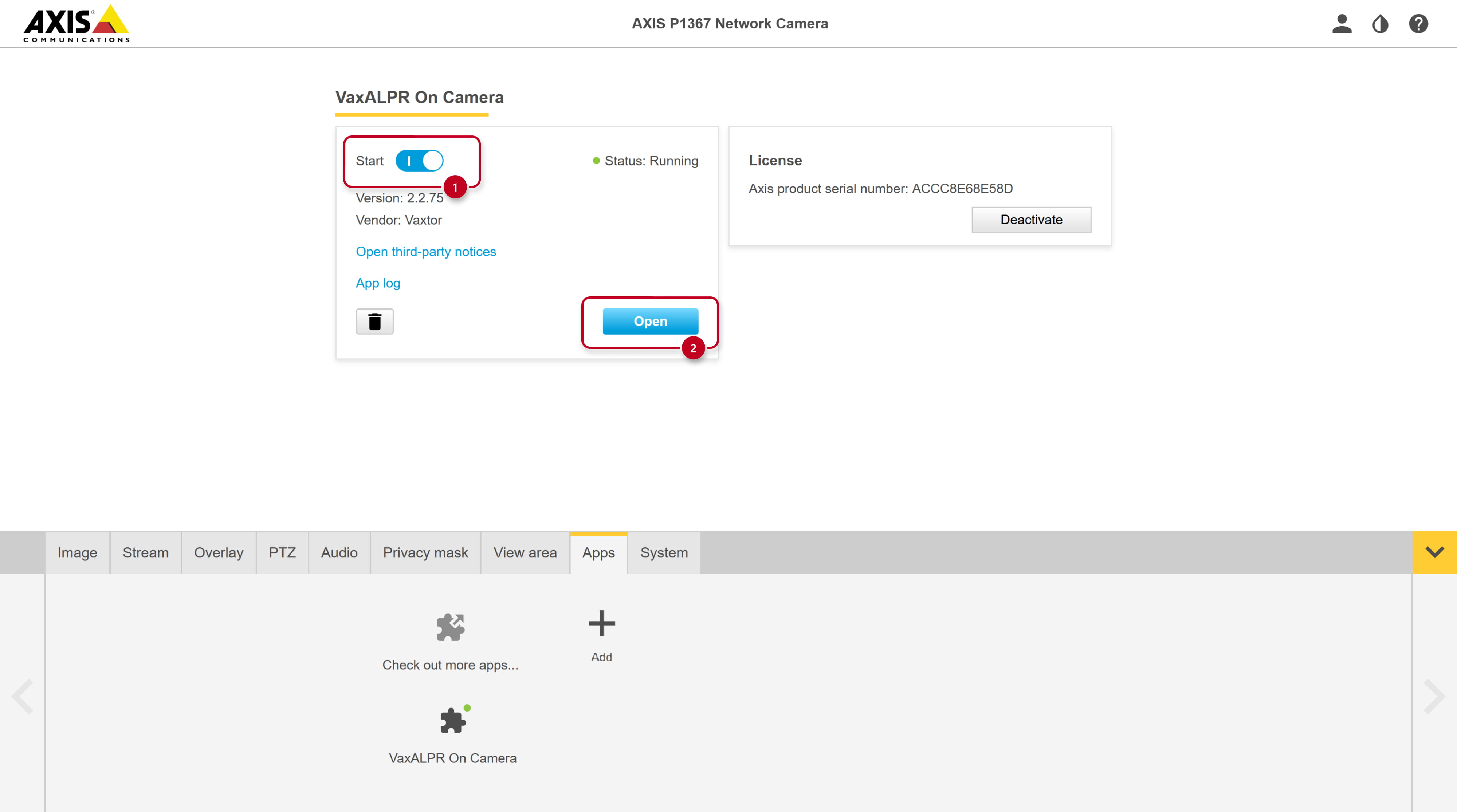Click the serial number ACCC8E68E58D text
1457x812 pixels.
tap(962, 188)
